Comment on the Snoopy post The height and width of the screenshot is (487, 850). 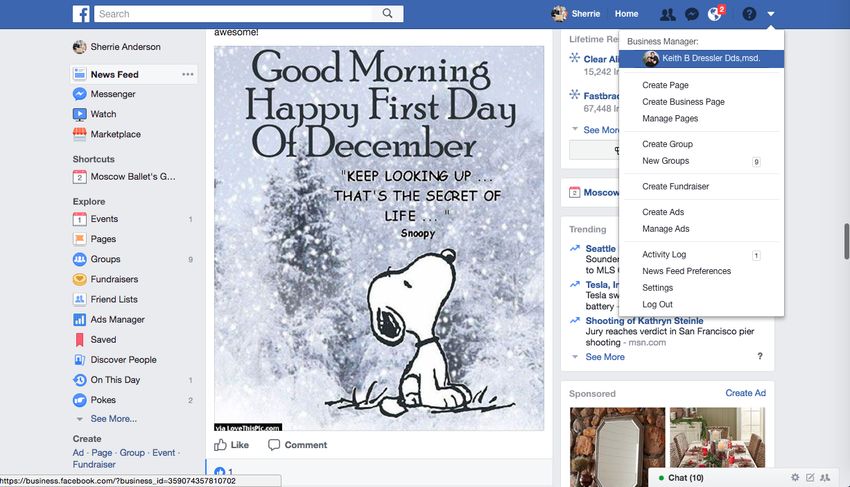[x=298, y=445]
